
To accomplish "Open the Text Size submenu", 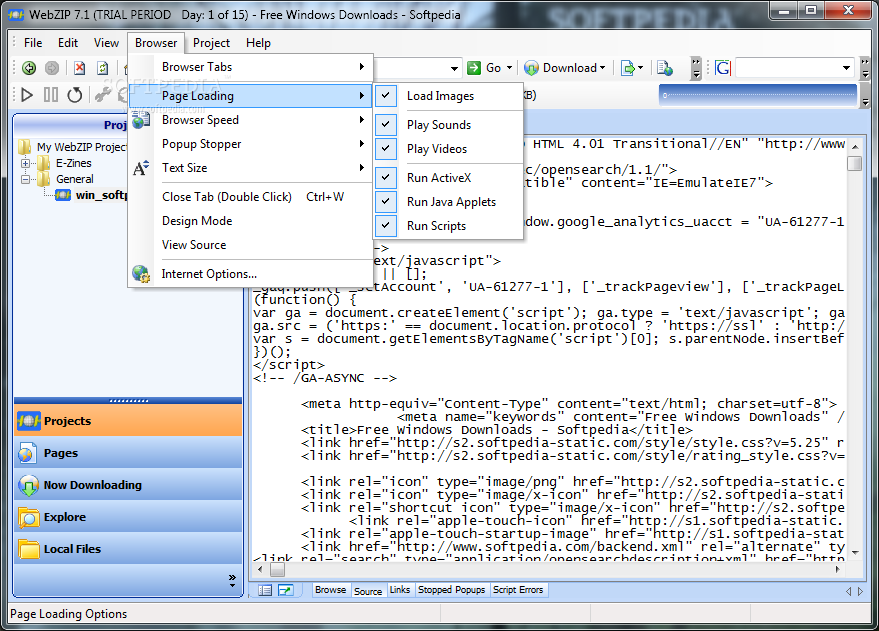I will [251, 168].
